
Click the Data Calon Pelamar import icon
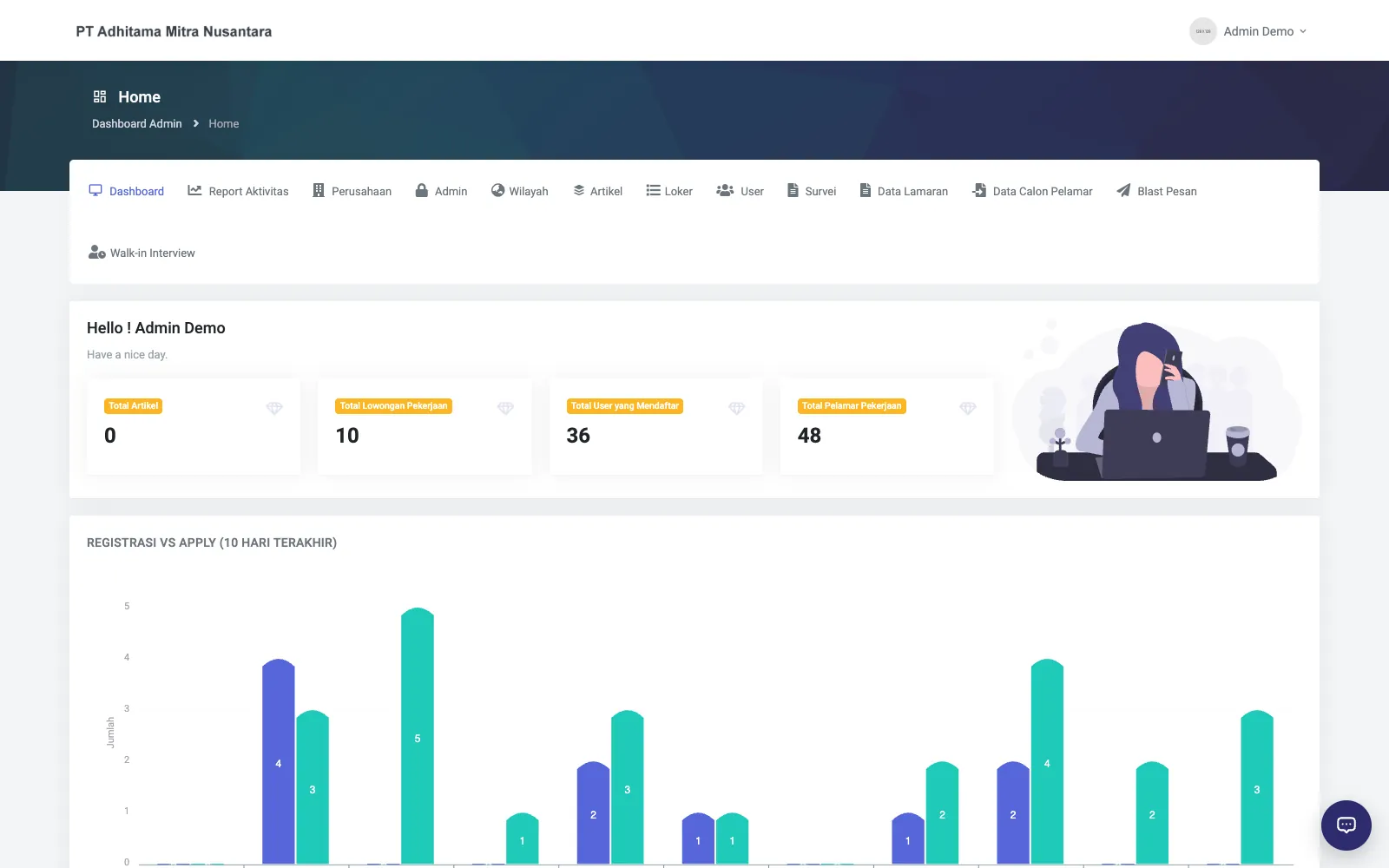(979, 191)
